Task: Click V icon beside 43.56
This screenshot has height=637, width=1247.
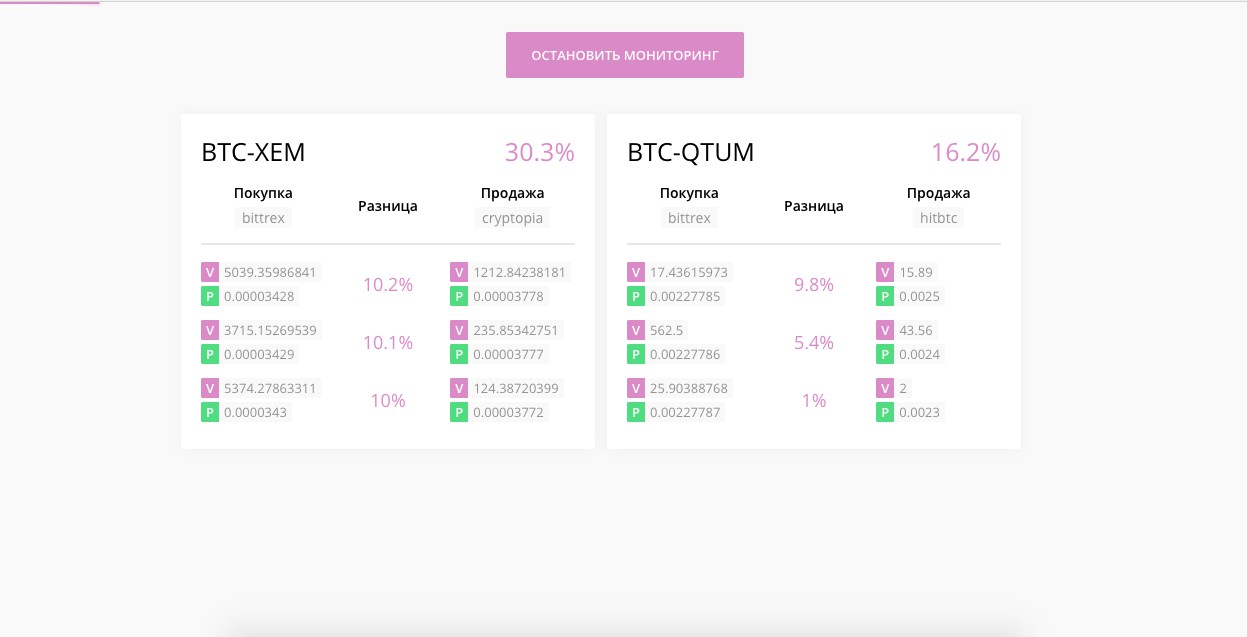Action: click(x=885, y=330)
